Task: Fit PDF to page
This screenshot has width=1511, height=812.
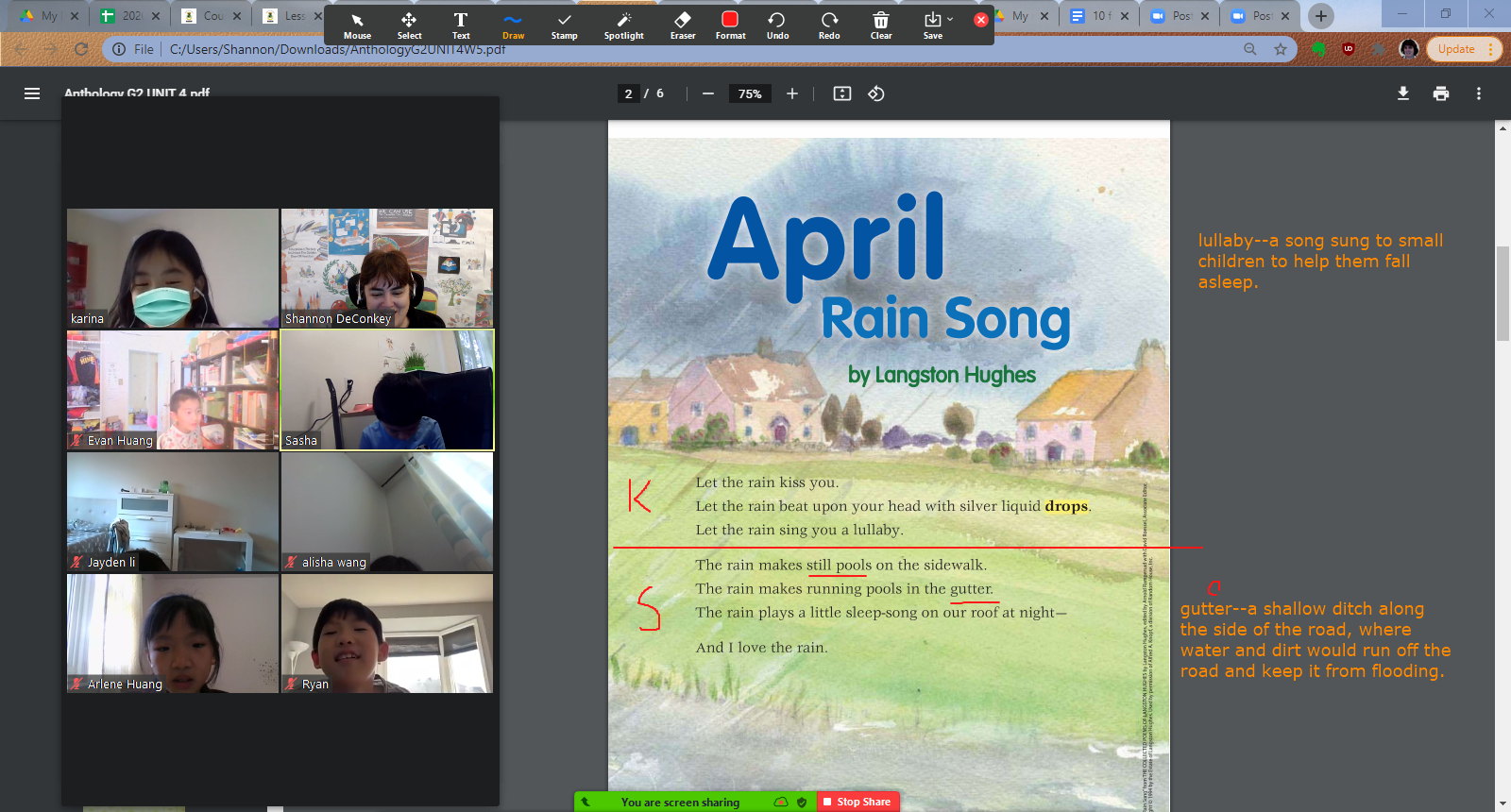Action: tap(842, 93)
